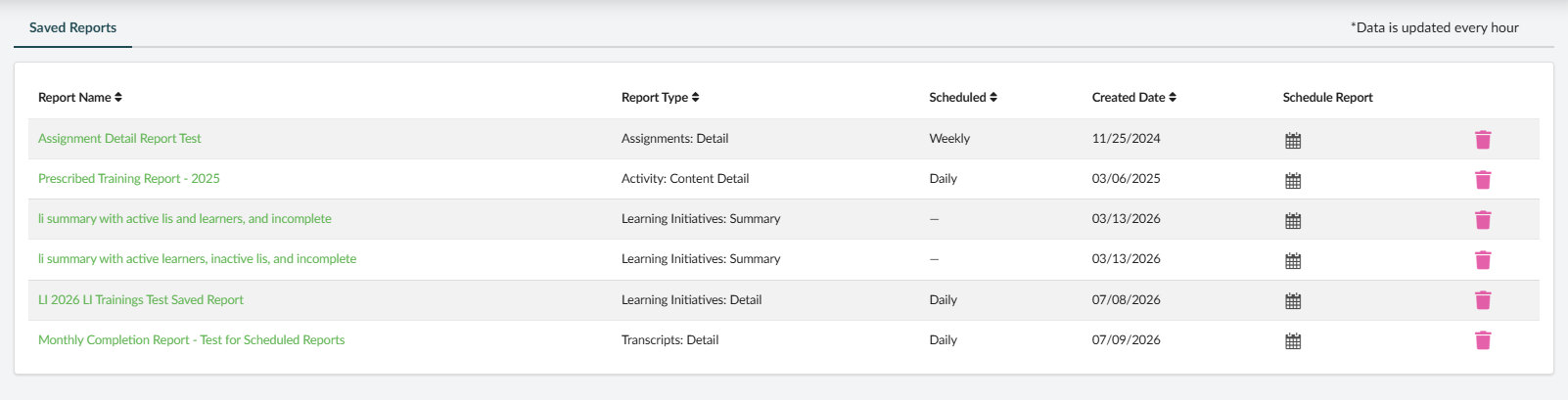Sort the table by Report Name

coord(80,98)
